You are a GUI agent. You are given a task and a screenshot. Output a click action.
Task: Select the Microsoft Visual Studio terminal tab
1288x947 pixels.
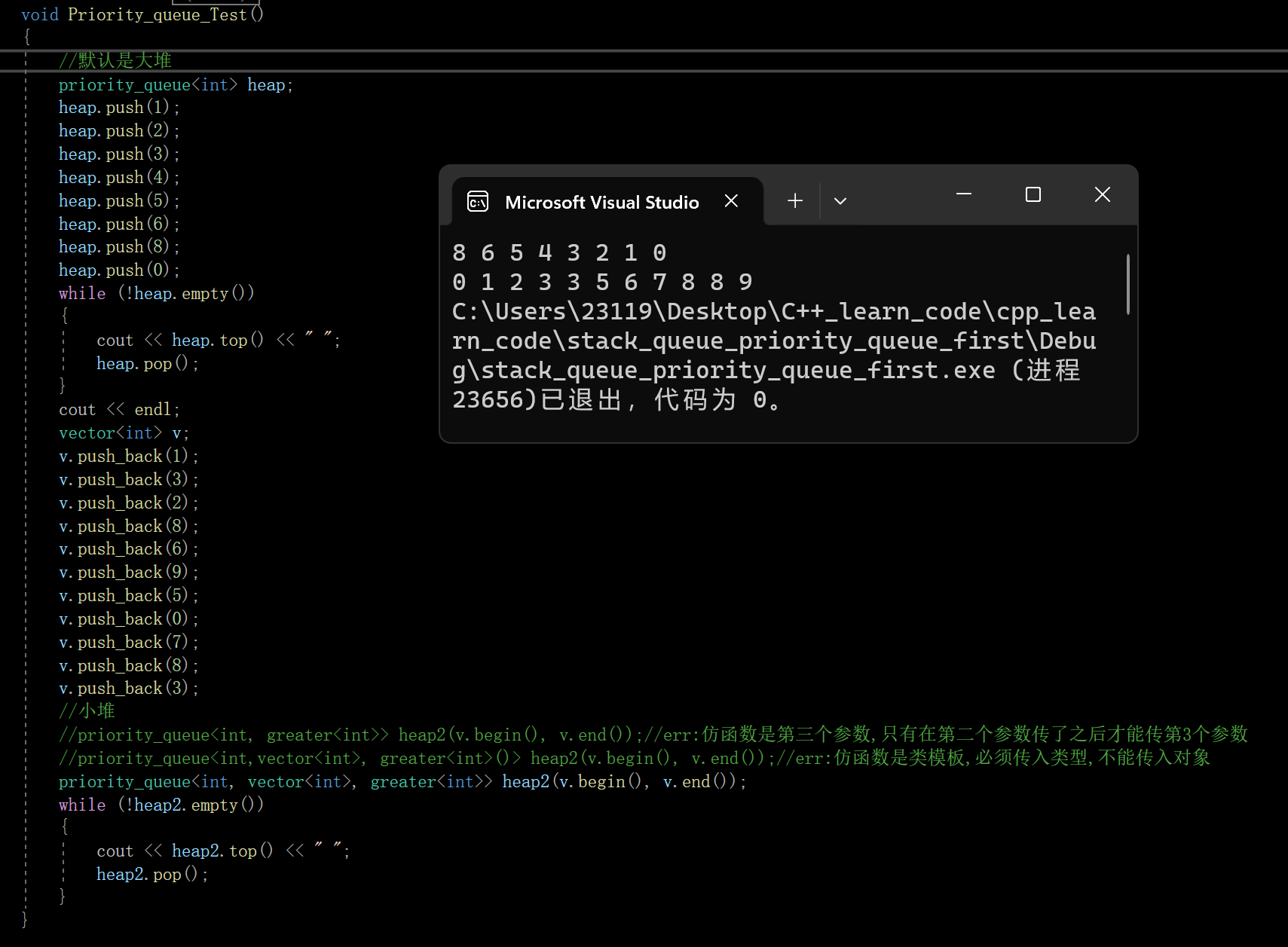(607, 201)
